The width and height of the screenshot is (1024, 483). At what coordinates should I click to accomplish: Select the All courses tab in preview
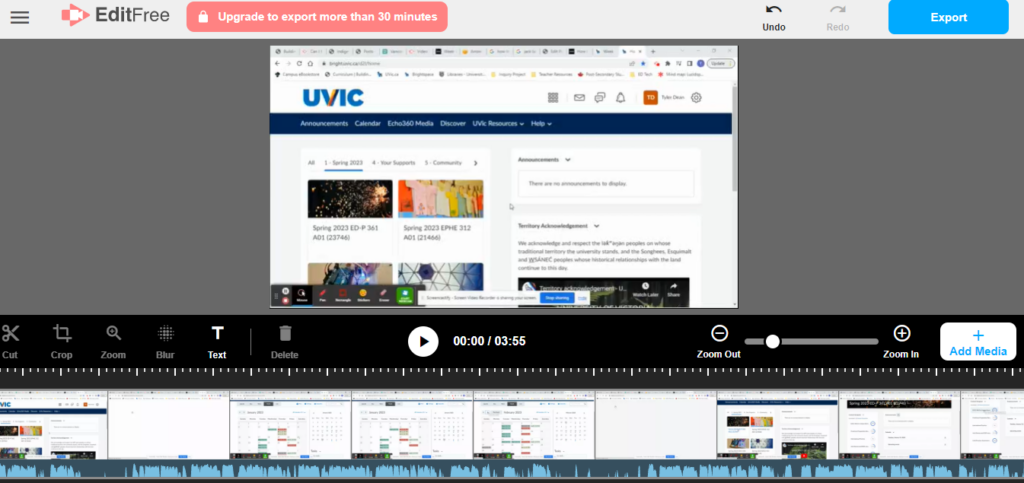312,163
